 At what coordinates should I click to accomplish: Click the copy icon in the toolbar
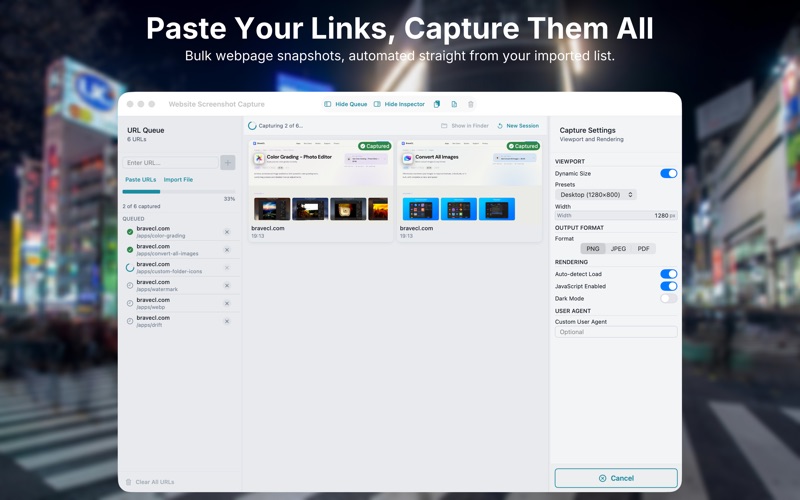click(x=437, y=104)
